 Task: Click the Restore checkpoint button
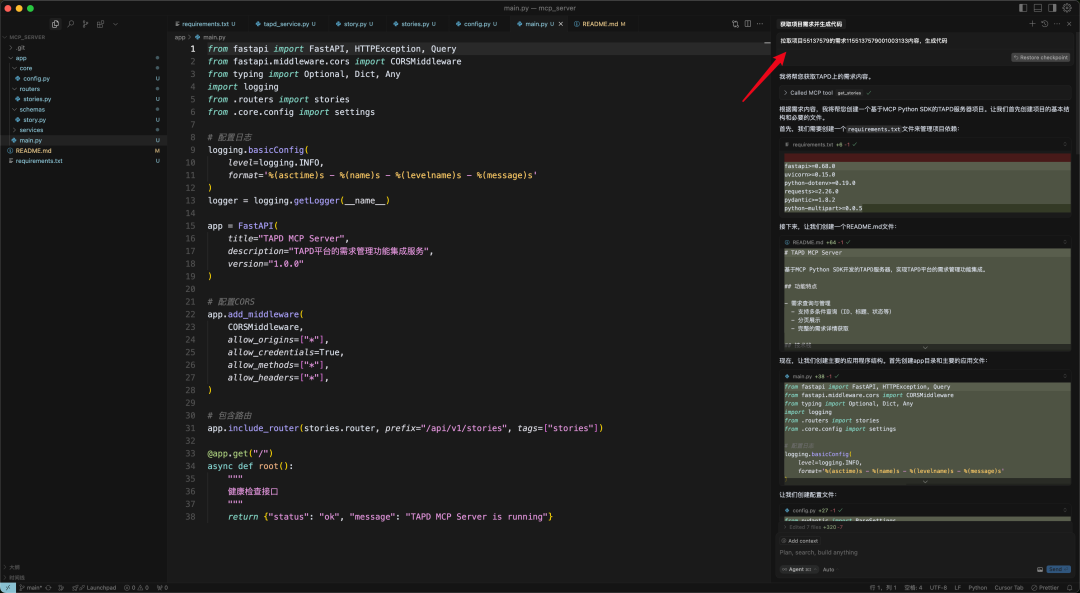click(x=1040, y=57)
